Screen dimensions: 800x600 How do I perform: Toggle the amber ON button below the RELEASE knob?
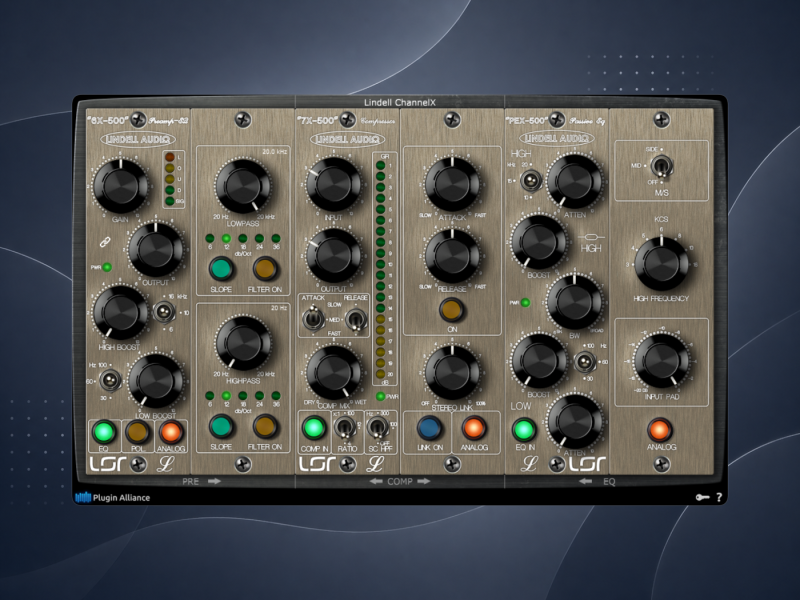pos(452,310)
